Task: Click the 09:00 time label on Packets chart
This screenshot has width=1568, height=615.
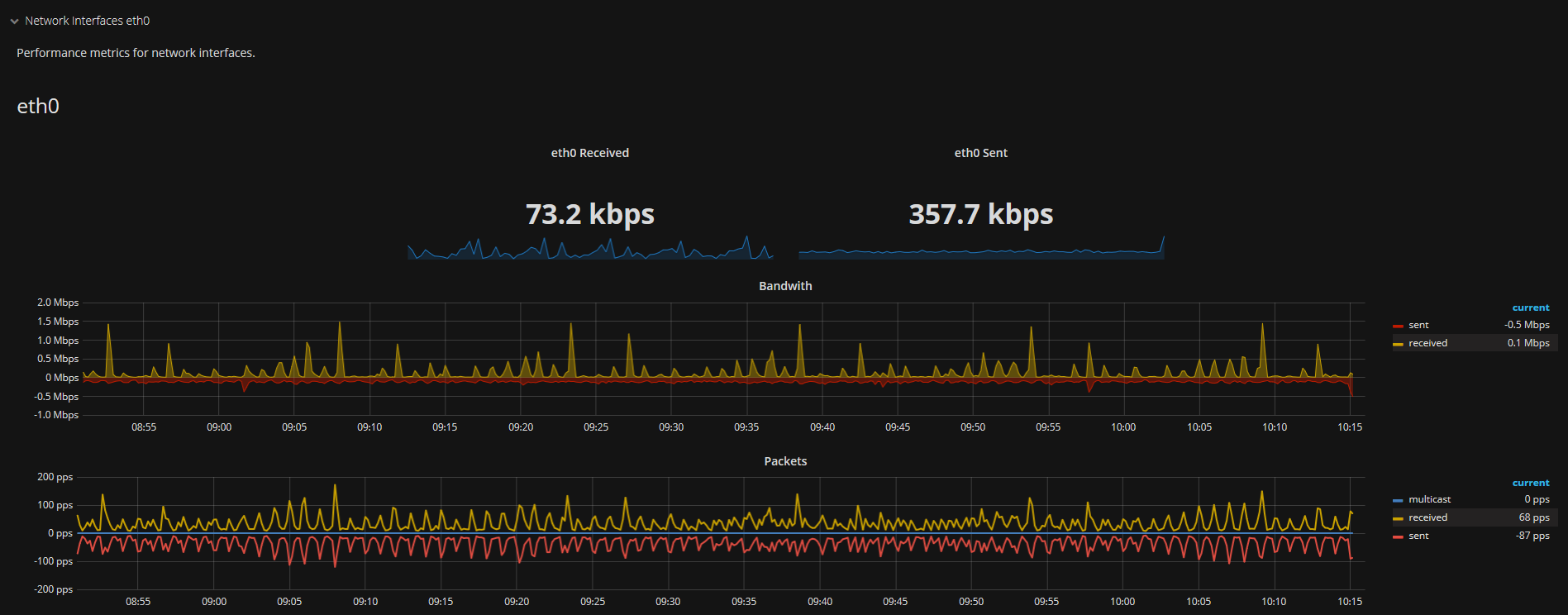Action: [214, 602]
